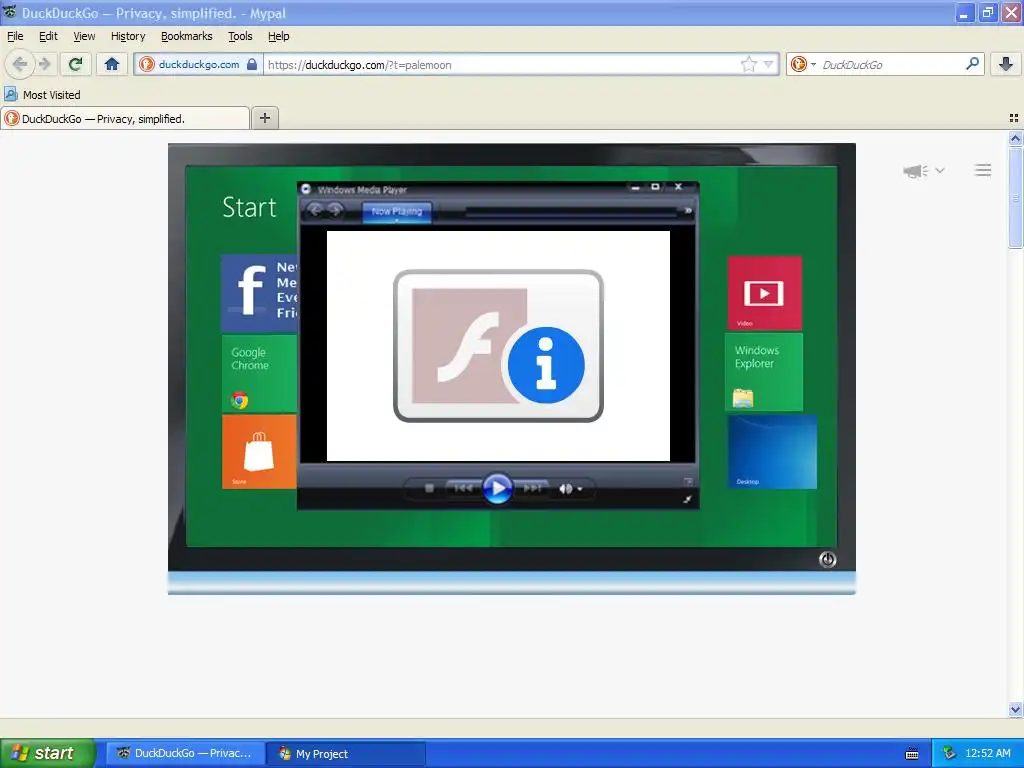Click the Flash plugin info icon
Screen dimensions: 1024x768
546,365
